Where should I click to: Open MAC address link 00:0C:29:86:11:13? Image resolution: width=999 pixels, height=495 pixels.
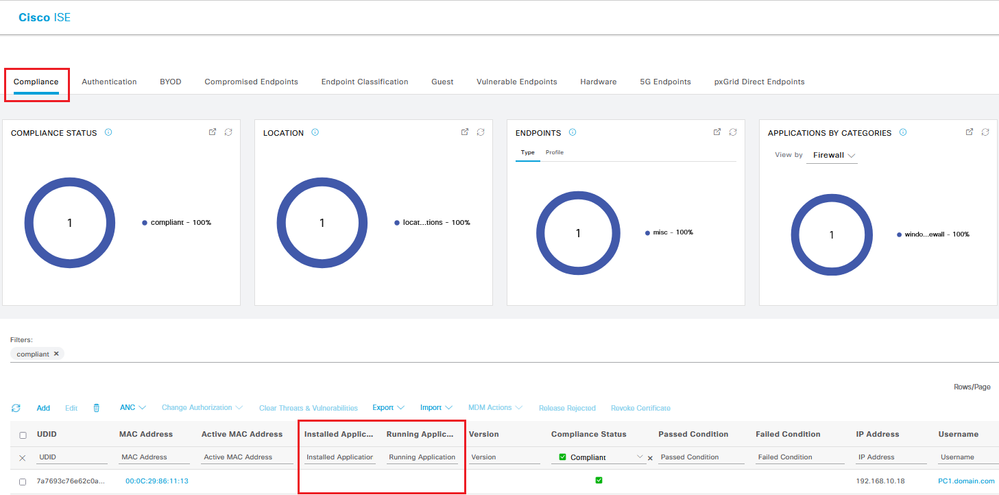click(157, 481)
